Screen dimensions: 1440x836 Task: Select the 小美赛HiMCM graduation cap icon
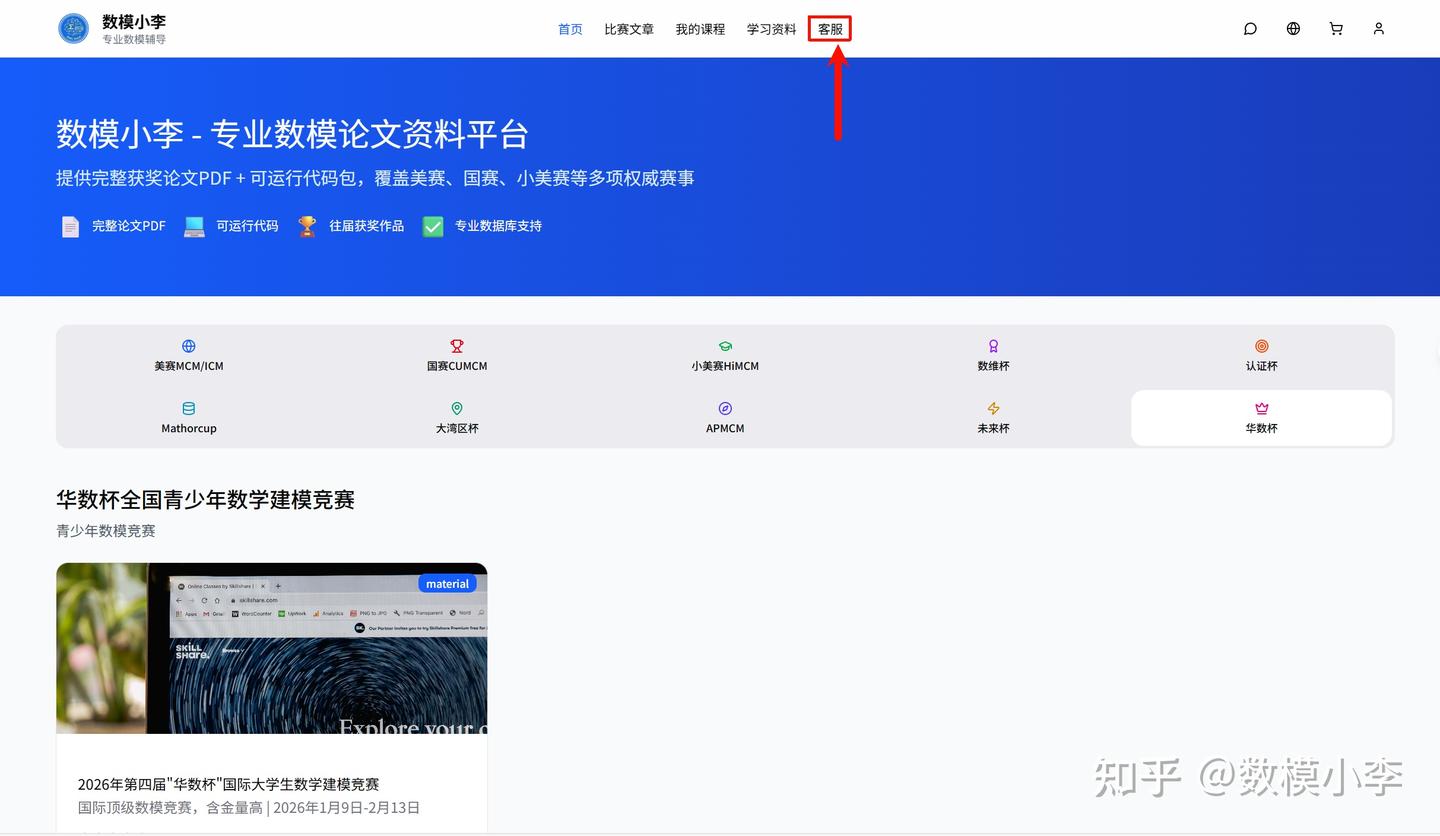725,346
